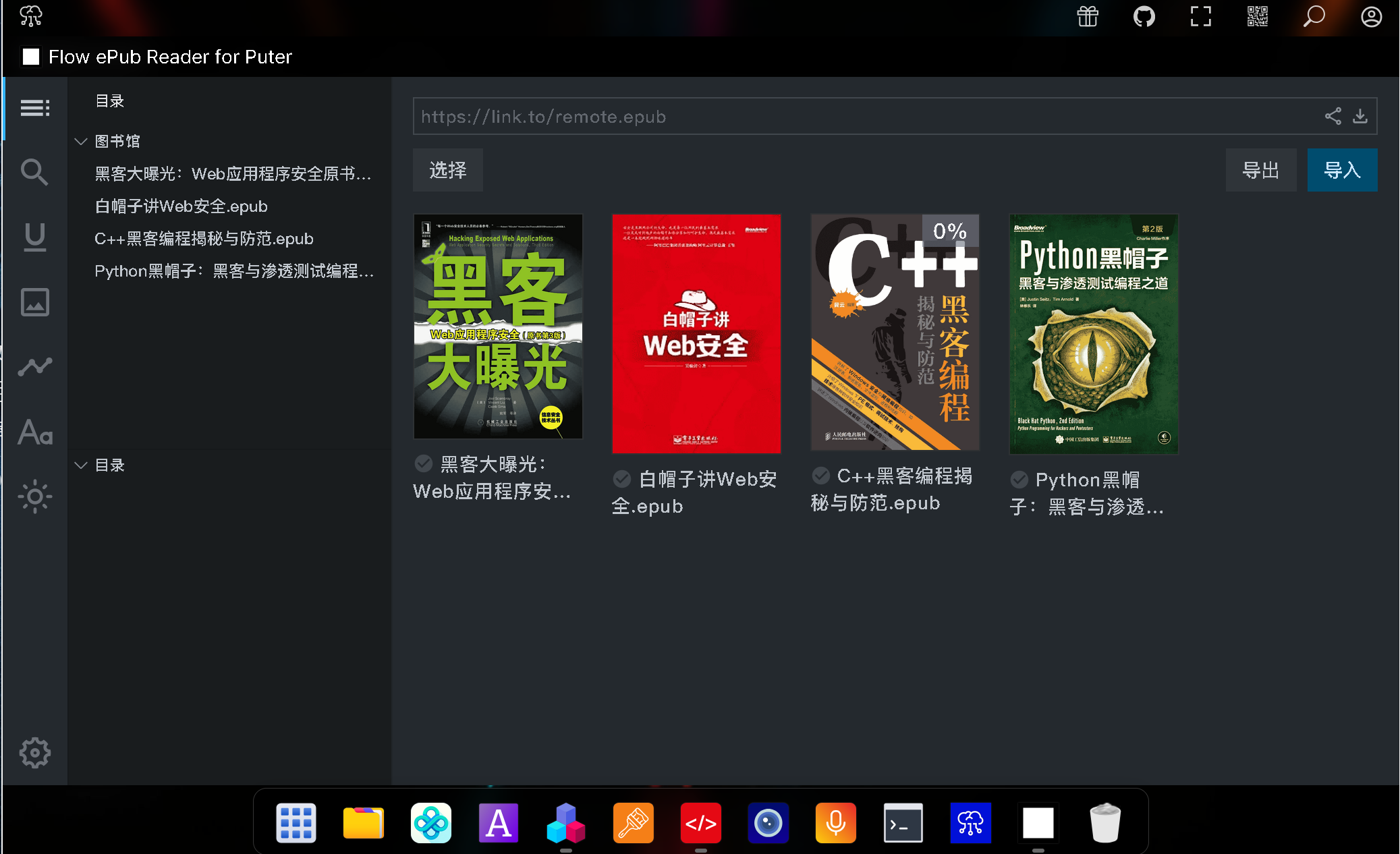Viewport: 1400px width, 854px height.
Task: Toggle the Python黑帽子 book selection
Action: point(1019,479)
